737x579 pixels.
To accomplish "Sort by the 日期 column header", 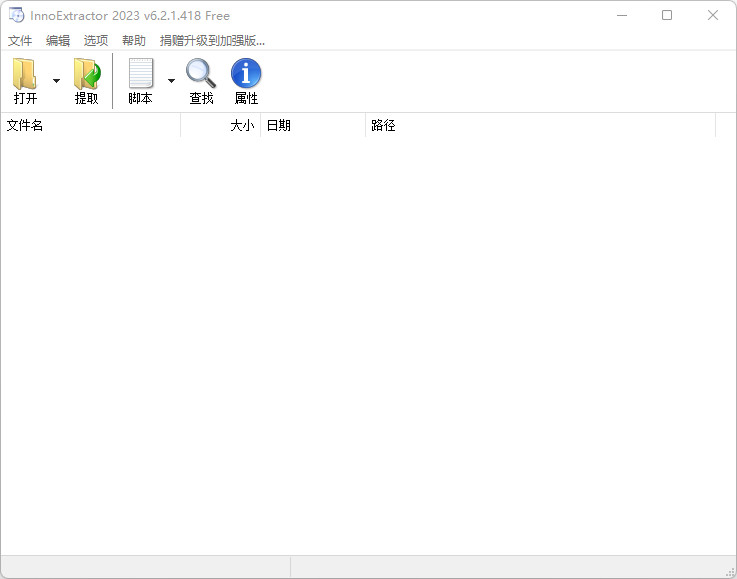I will (x=313, y=125).
